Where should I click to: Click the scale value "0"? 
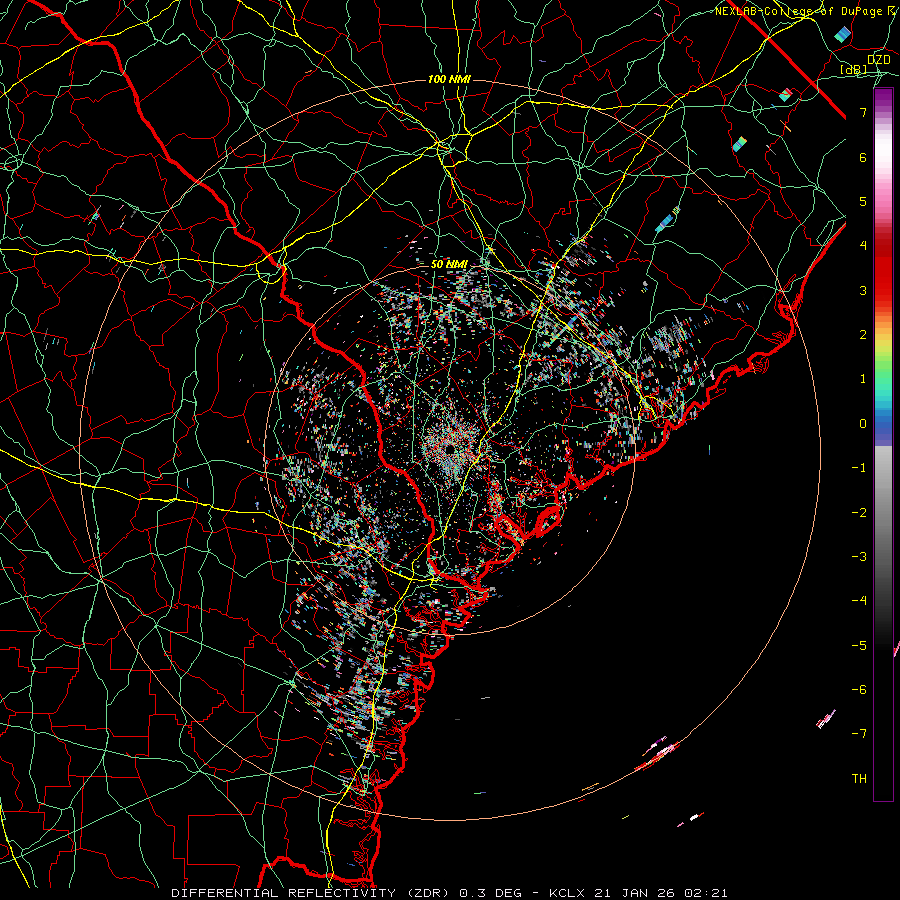pyautogui.click(x=863, y=424)
